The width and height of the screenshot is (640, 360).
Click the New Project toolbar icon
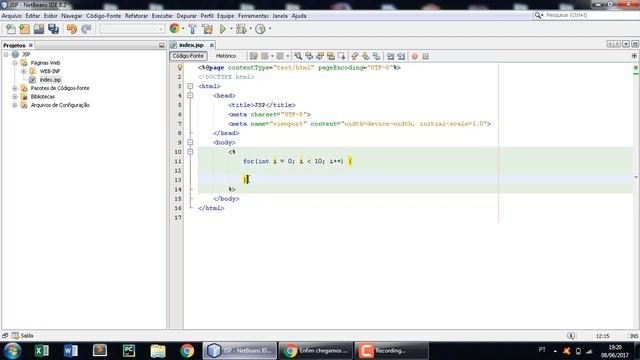pyautogui.click(x=25, y=29)
